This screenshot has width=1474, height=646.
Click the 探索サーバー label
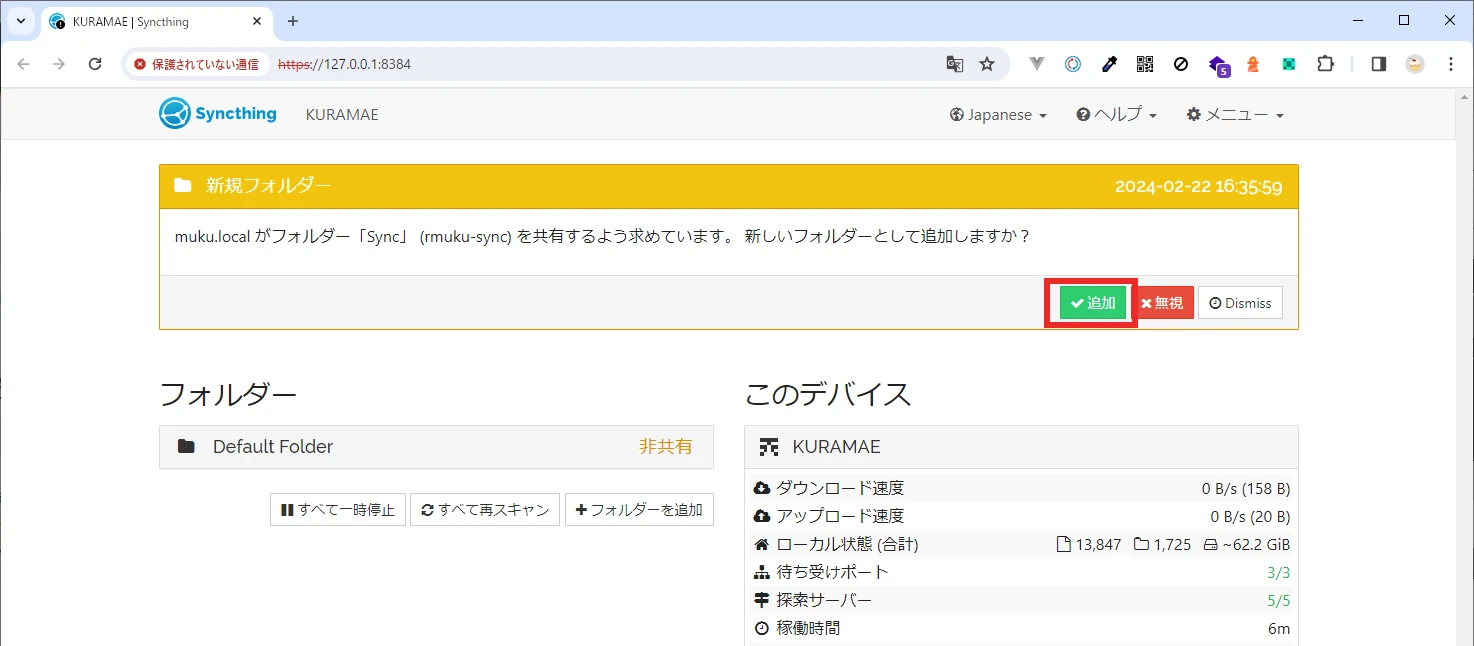tap(824, 601)
